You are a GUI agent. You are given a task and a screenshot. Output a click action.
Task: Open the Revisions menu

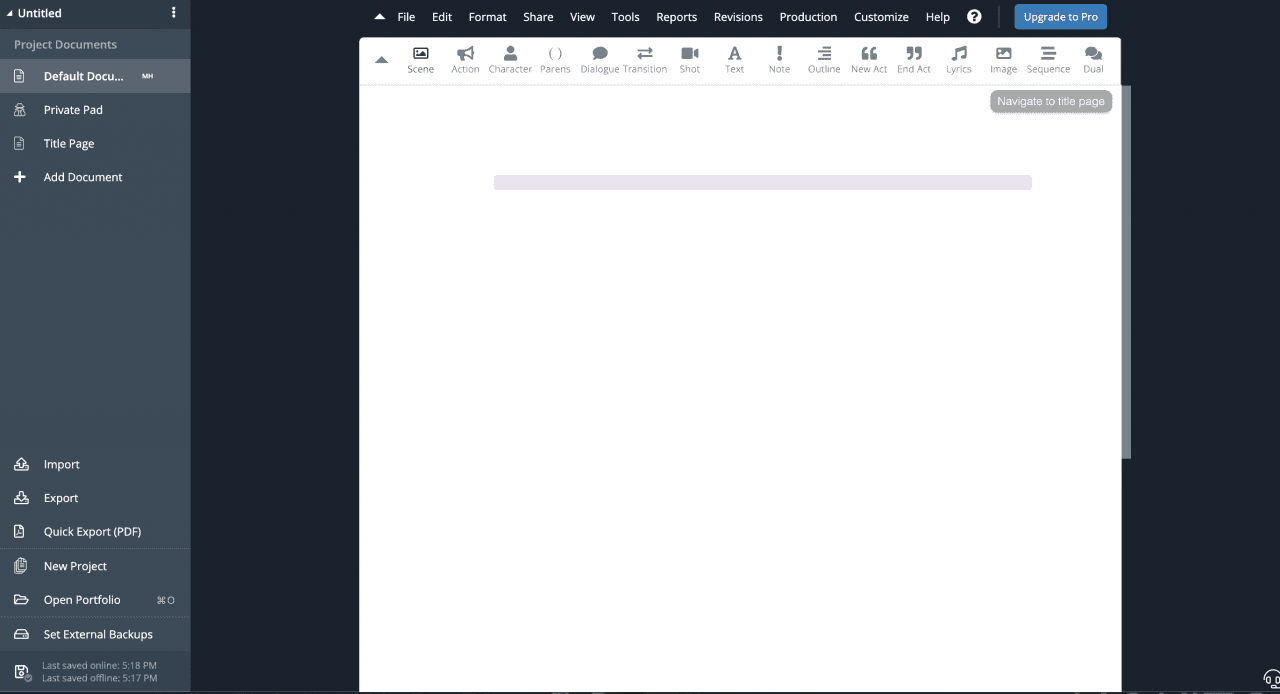[x=738, y=16]
